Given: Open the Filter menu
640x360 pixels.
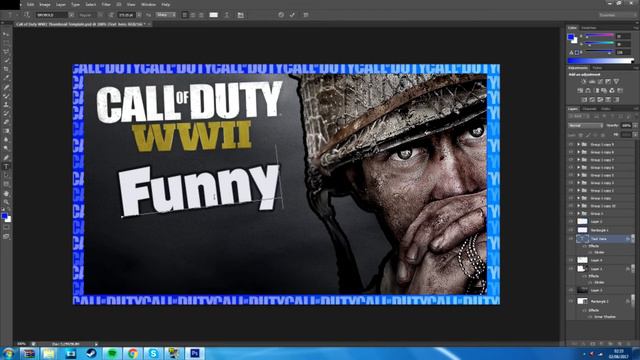Looking at the screenshot, I should point(106,4).
